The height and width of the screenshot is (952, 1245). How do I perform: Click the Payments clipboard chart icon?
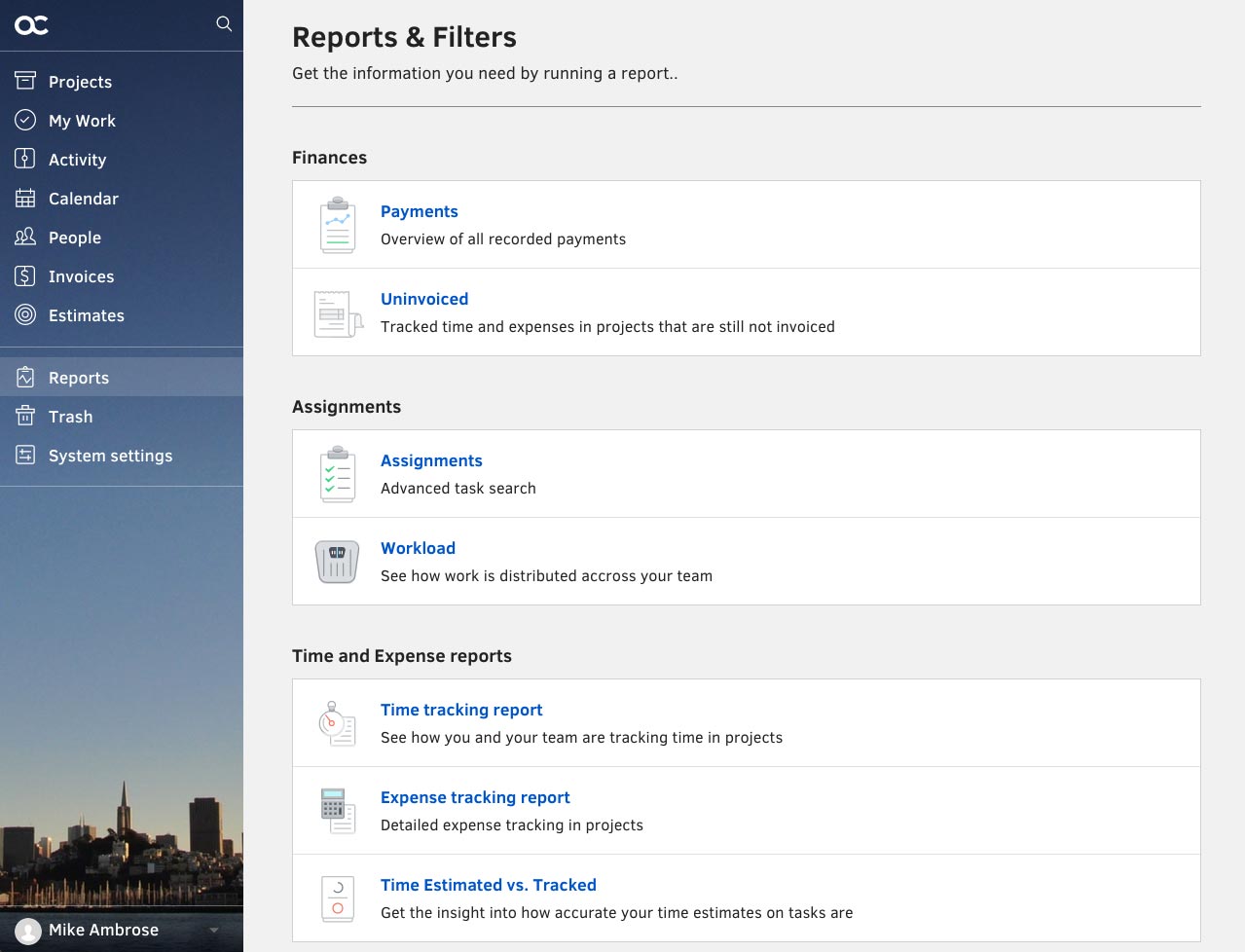338,225
